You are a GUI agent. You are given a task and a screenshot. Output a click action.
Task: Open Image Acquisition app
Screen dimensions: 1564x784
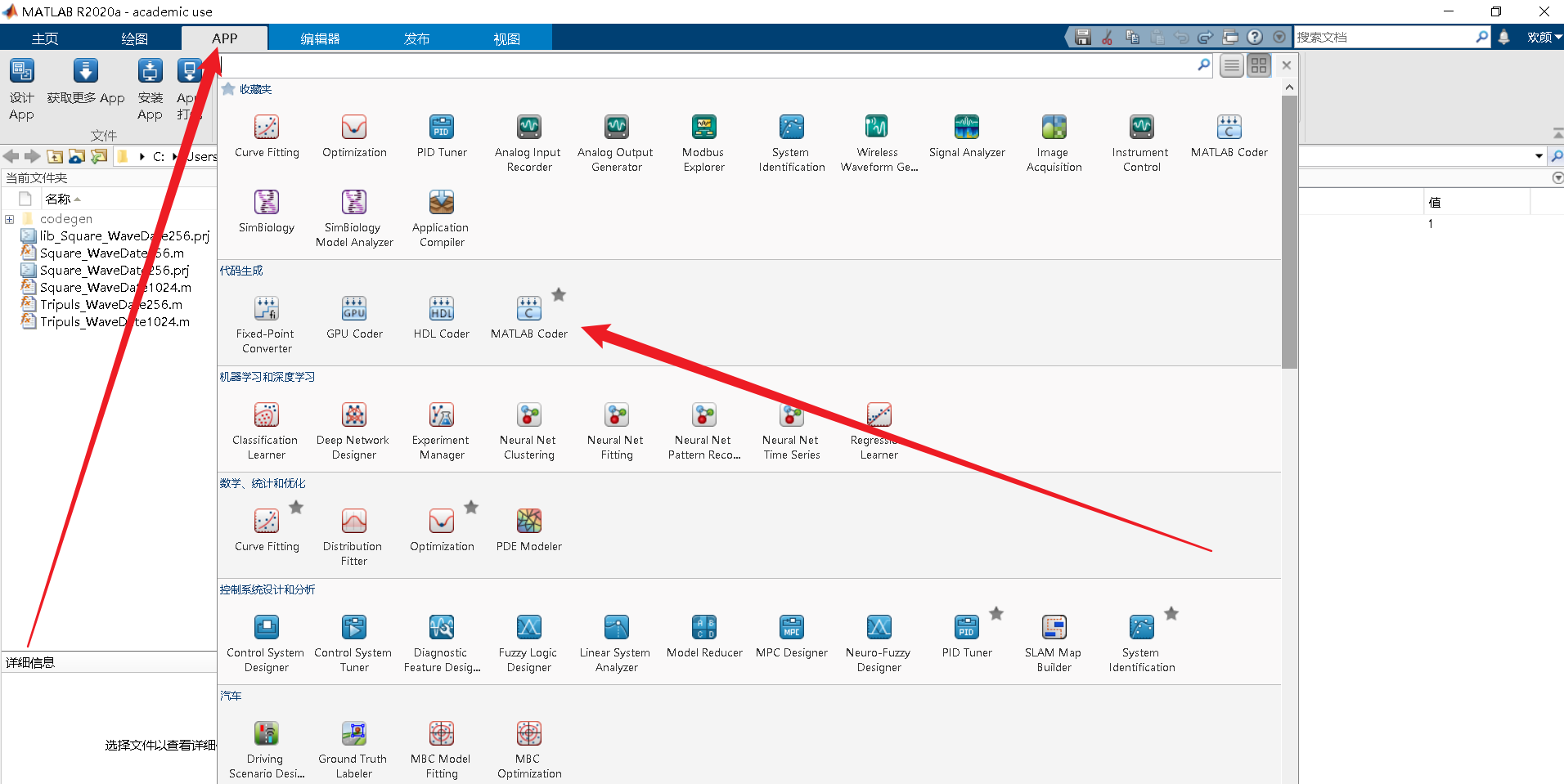pyautogui.click(x=1054, y=143)
